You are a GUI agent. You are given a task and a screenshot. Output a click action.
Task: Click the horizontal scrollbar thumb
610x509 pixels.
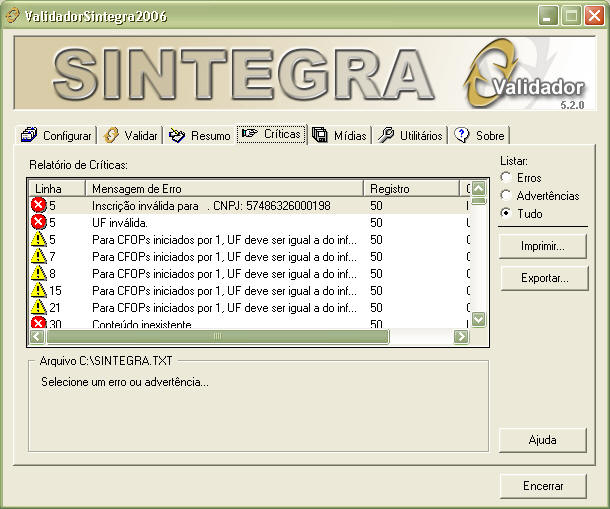(218, 336)
